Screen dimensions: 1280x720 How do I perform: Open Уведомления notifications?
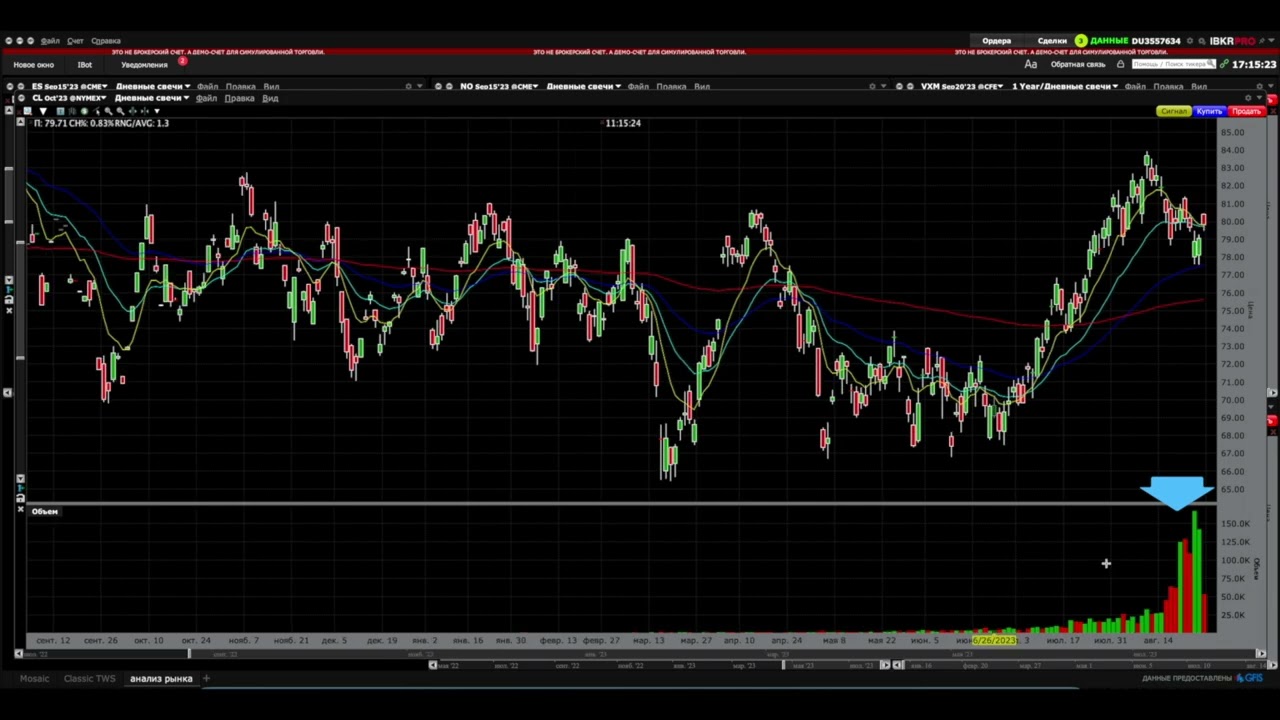144,65
